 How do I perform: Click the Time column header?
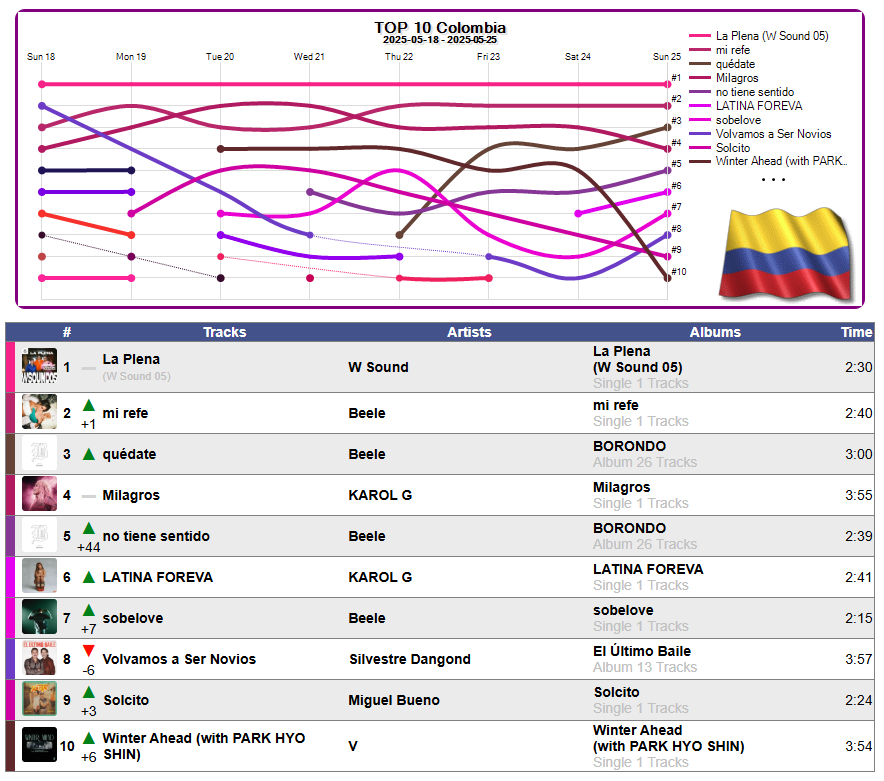pos(856,332)
